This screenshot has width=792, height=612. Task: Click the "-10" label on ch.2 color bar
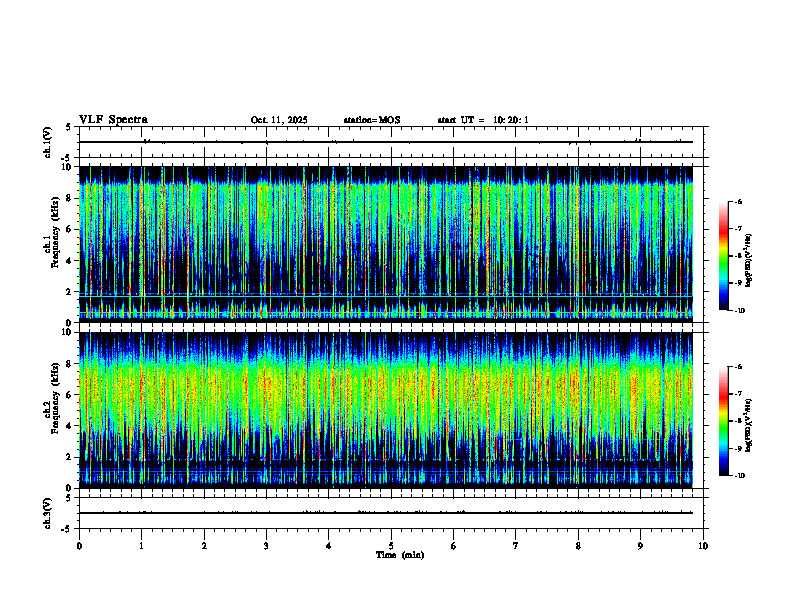[739, 476]
